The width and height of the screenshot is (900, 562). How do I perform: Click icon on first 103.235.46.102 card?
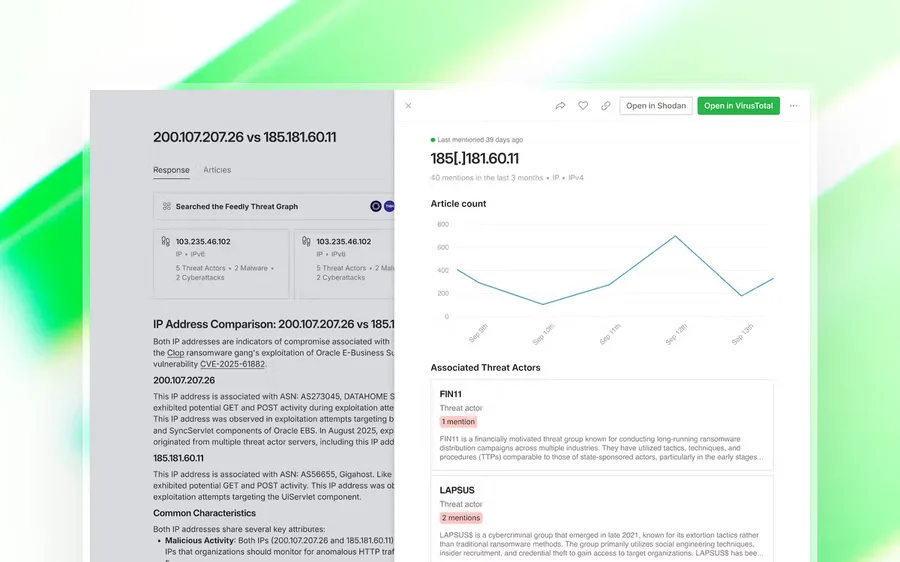(165, 241)
